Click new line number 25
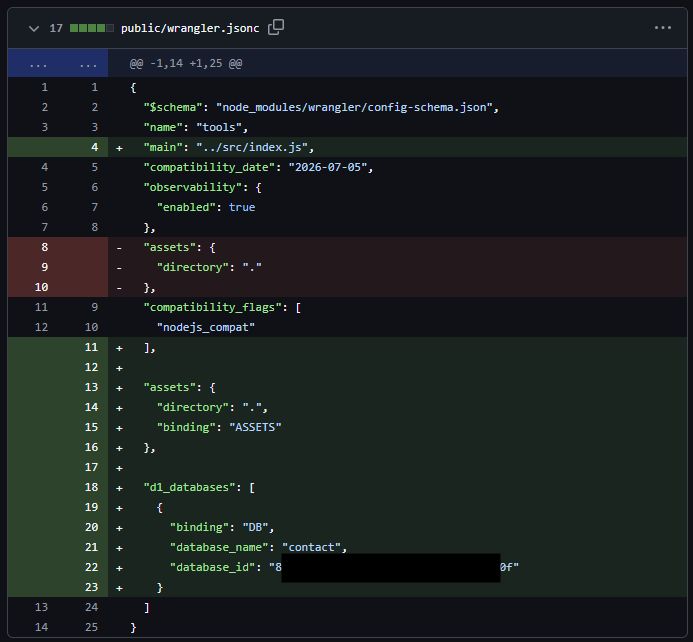 91,627
